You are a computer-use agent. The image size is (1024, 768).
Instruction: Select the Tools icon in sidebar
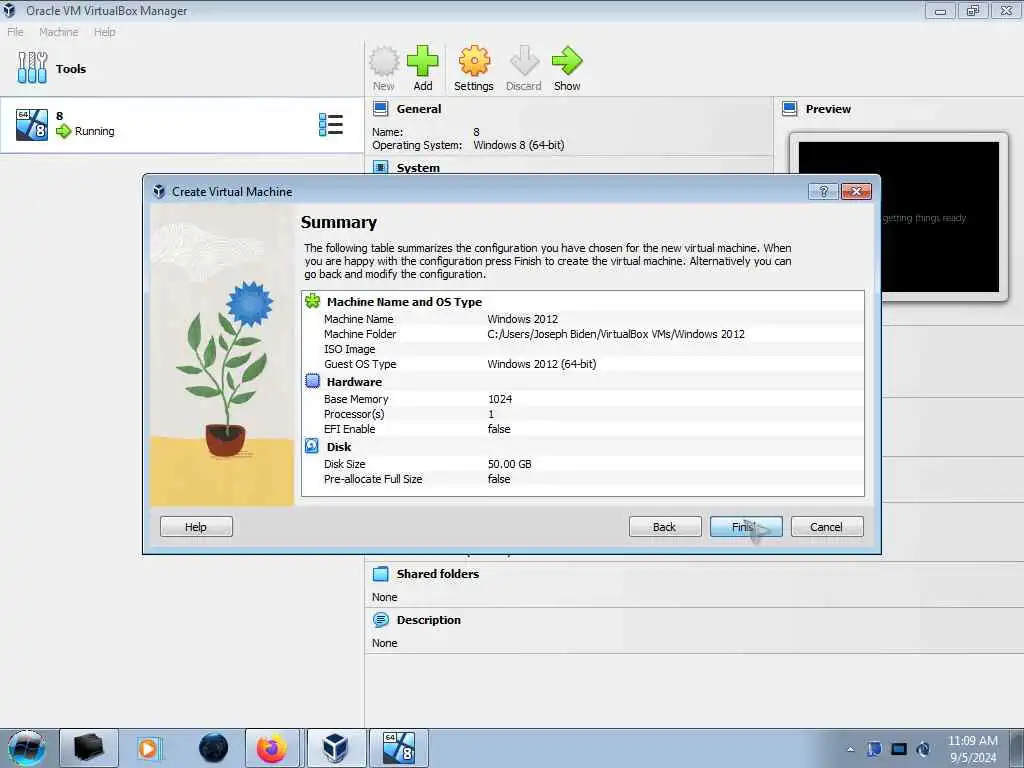(32, 68)
